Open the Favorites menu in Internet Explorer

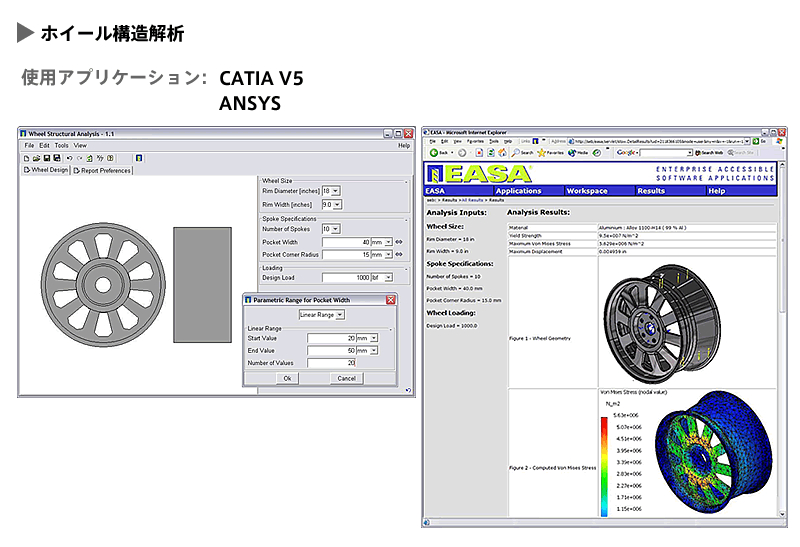(x=475, y=141)
